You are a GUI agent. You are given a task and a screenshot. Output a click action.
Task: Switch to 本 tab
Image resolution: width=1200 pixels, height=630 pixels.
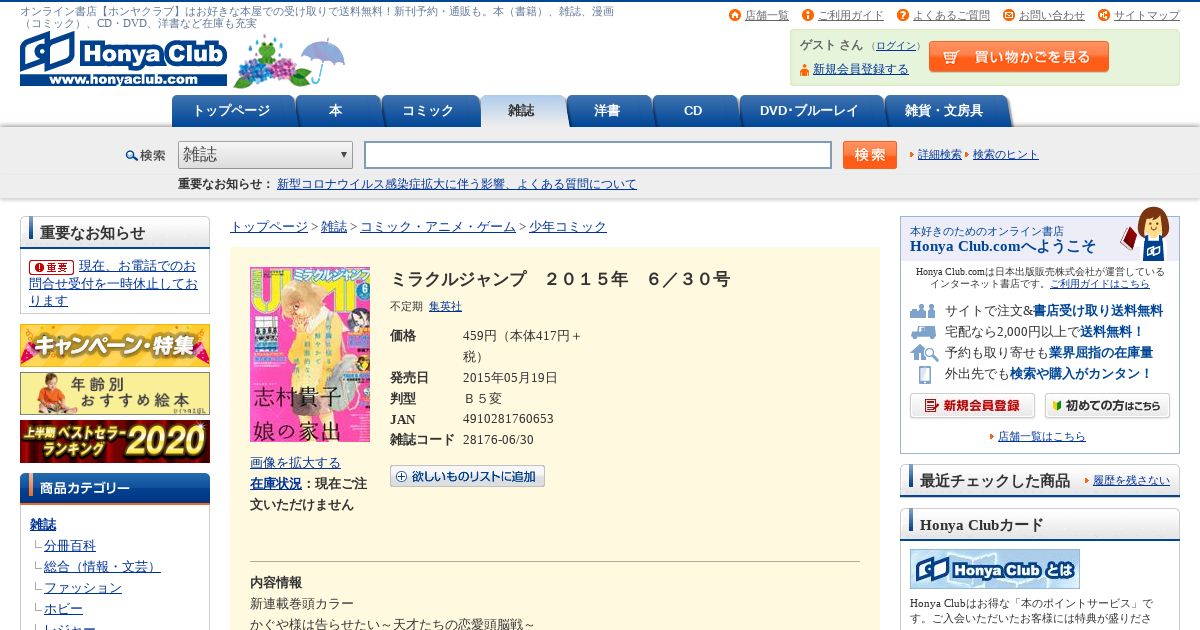(336, 111)
